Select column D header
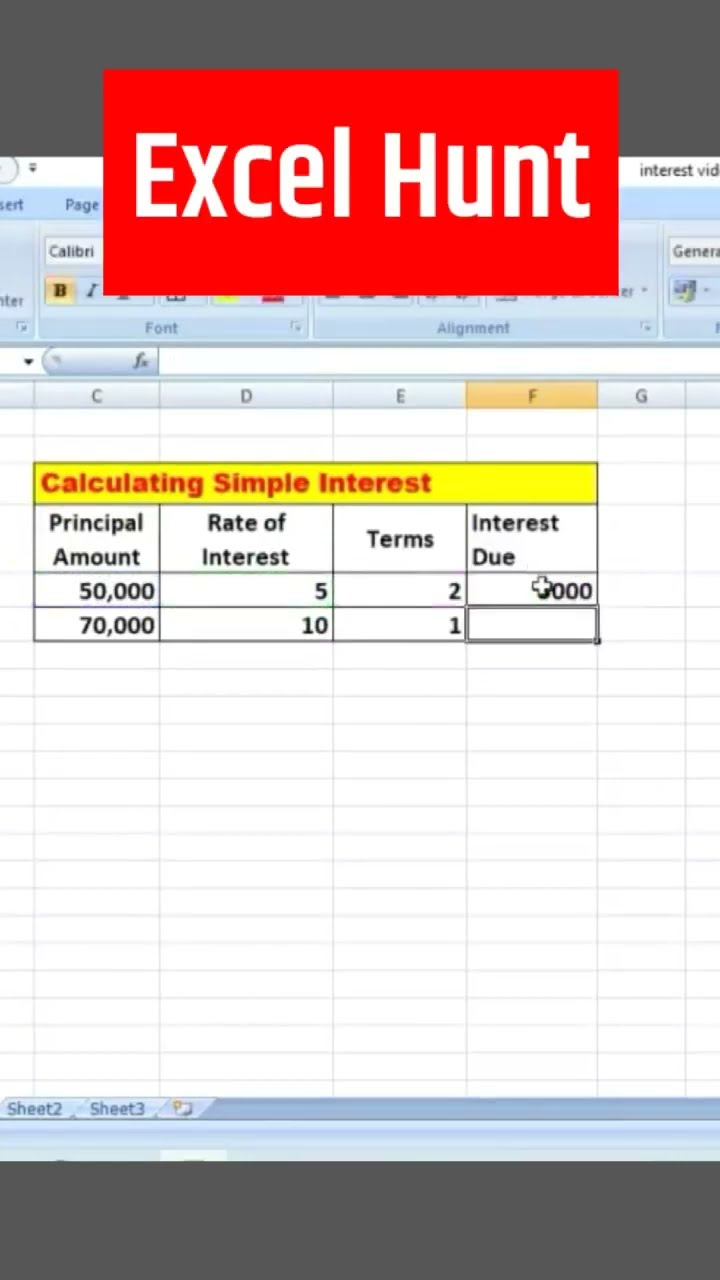 click(246, 396)
